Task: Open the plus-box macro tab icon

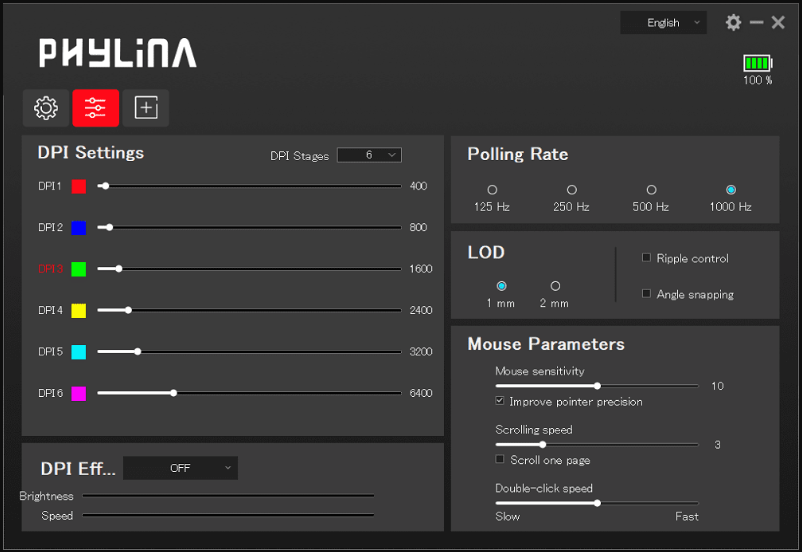Action: 146,108
